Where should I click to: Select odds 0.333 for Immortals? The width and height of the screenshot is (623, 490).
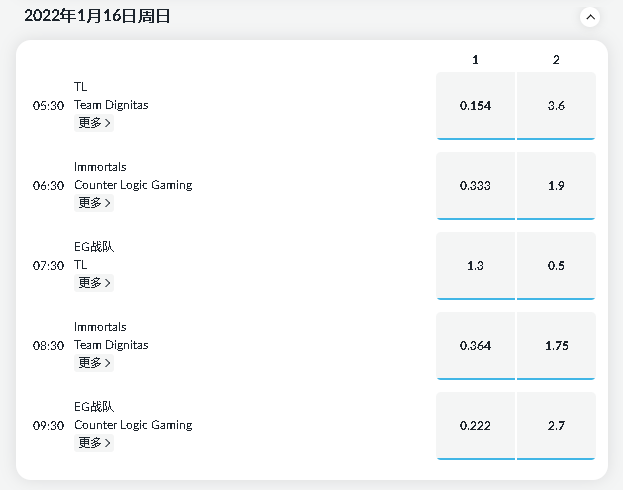pyautogui.click(x=475, y=186)
